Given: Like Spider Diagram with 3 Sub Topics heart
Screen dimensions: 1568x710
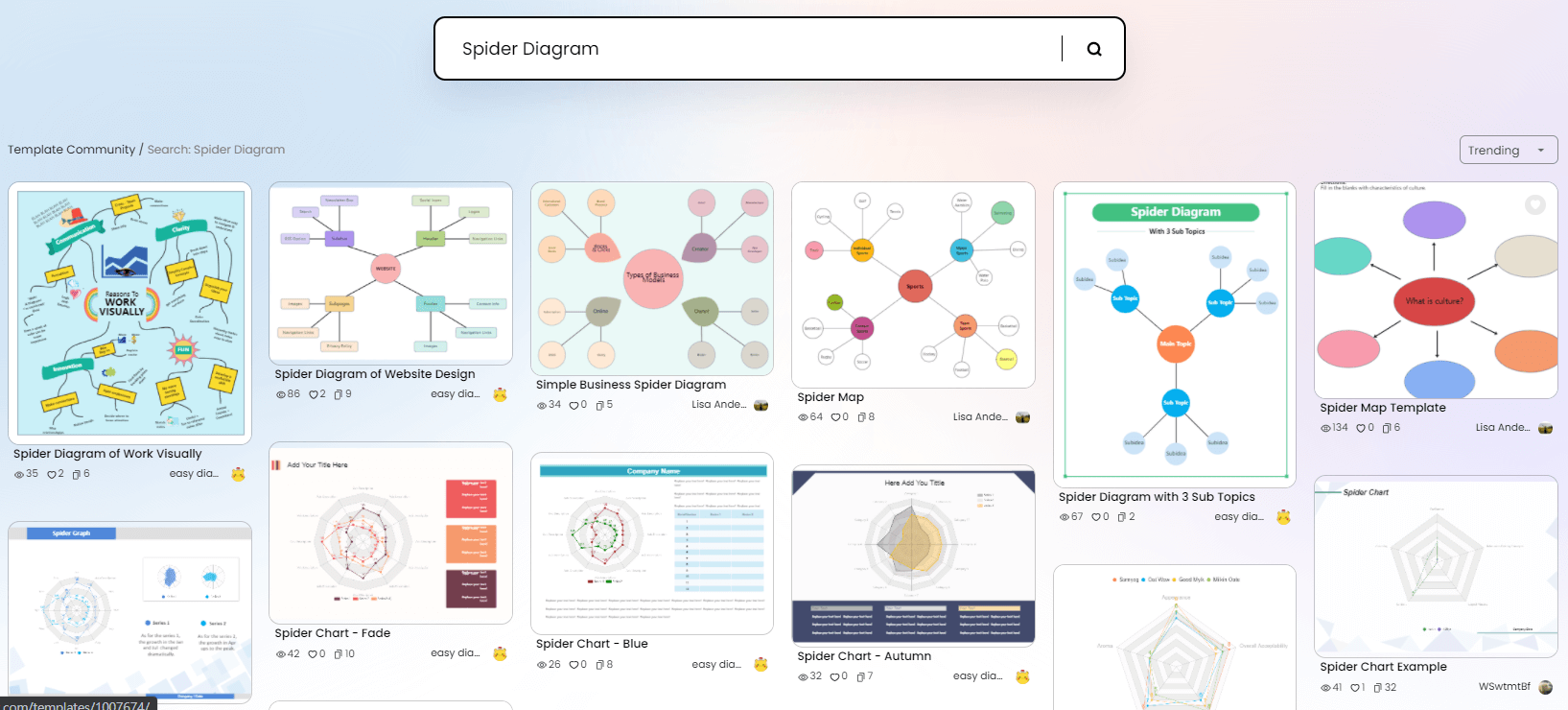Looking at the screenshot, I should pos(1096,517).
